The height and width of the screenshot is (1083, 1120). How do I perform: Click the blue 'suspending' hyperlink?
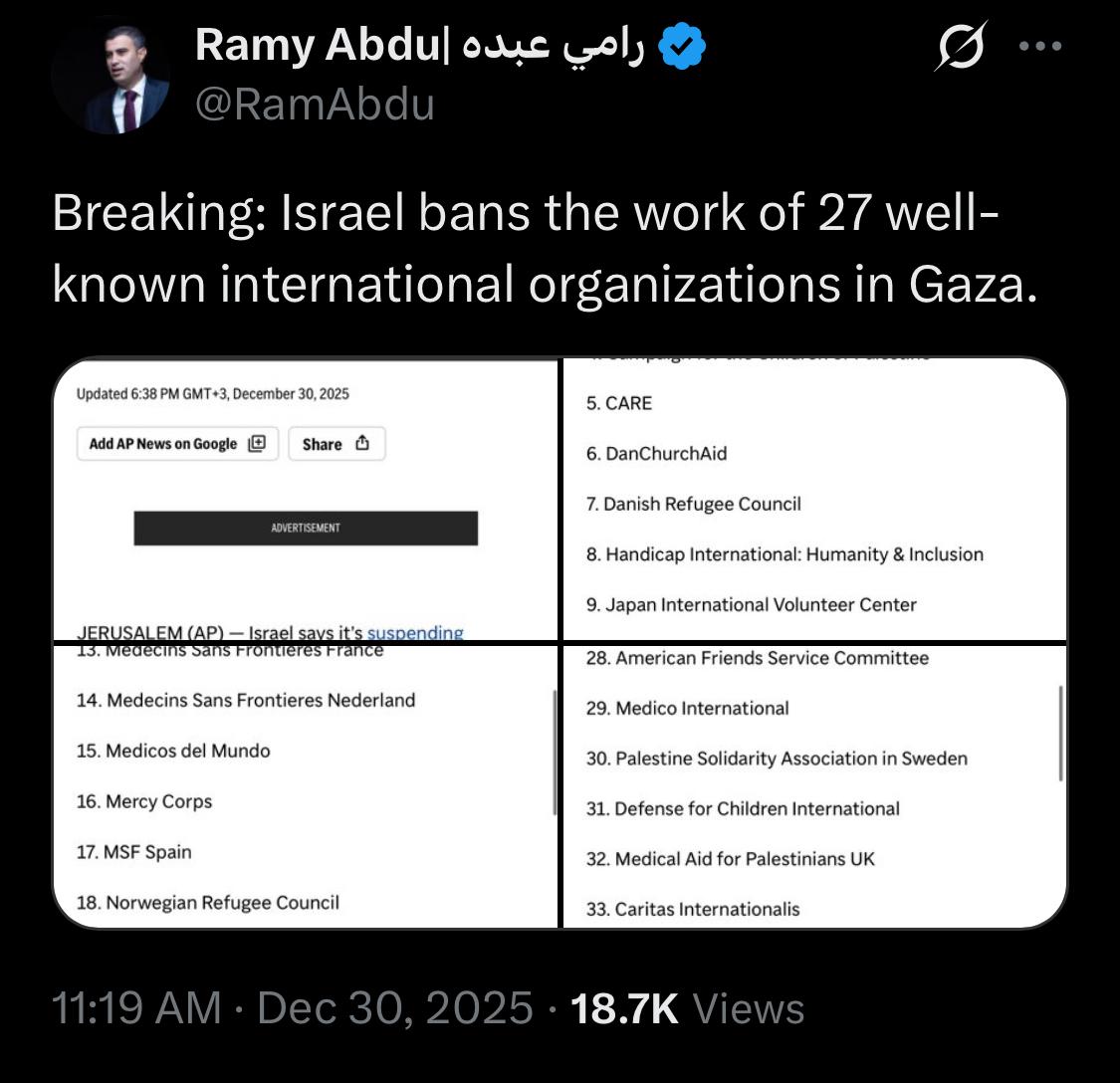click(x=415, y=632)
